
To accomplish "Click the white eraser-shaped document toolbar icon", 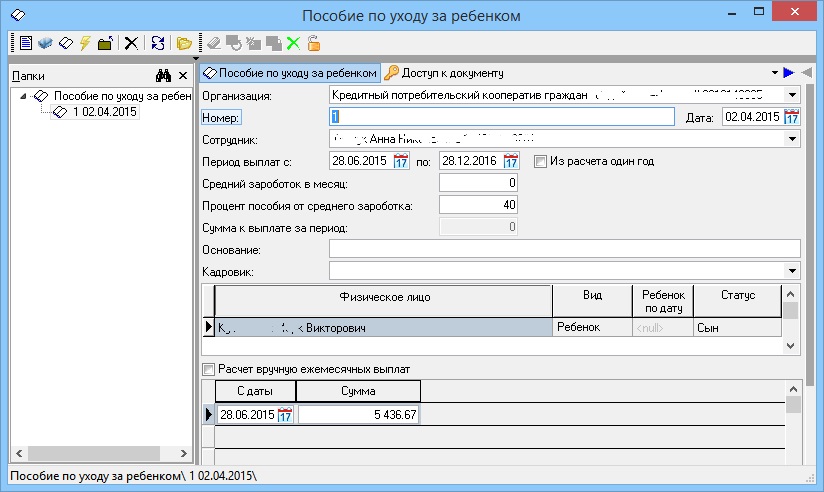I will 66,43.
